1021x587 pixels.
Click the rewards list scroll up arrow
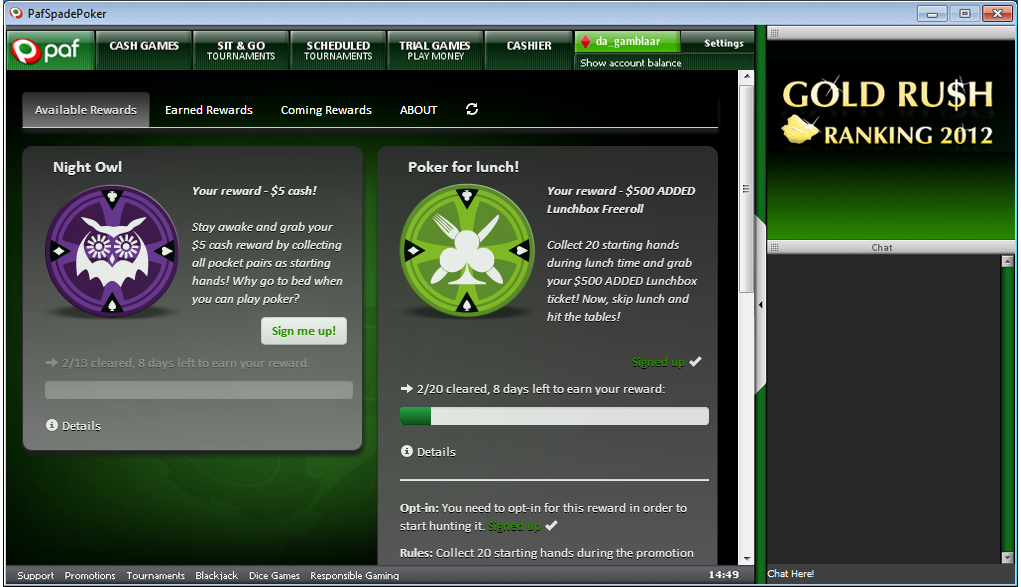pyautogui.click(x=747, y=76)
